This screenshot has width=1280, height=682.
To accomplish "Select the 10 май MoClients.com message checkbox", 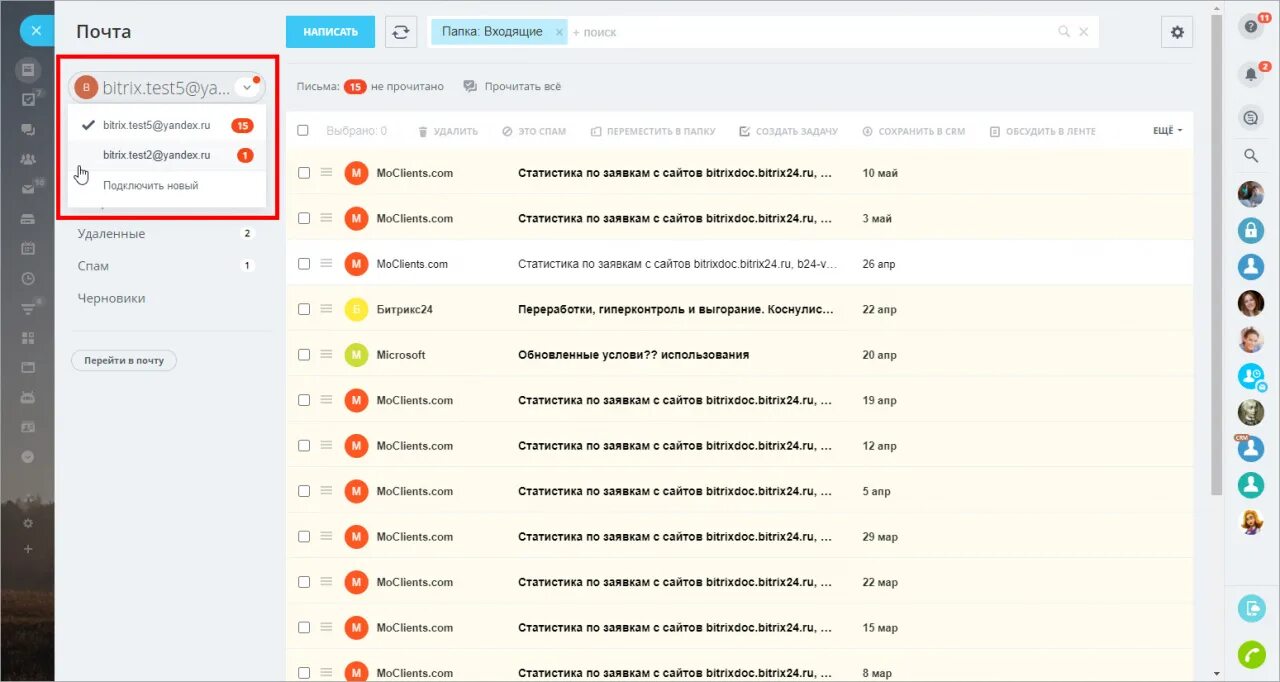I will [x=304, y=172].
